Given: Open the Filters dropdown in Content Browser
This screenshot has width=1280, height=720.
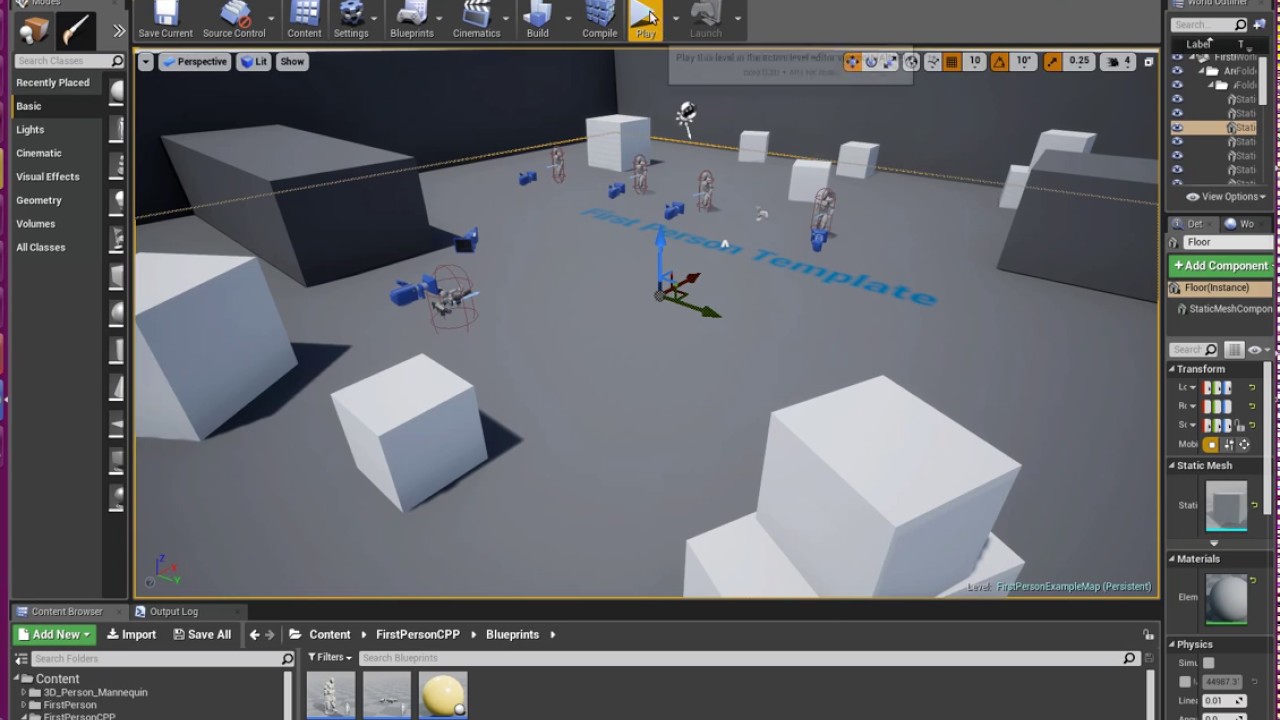Looking at the screenshot, I should coord(330,657).
